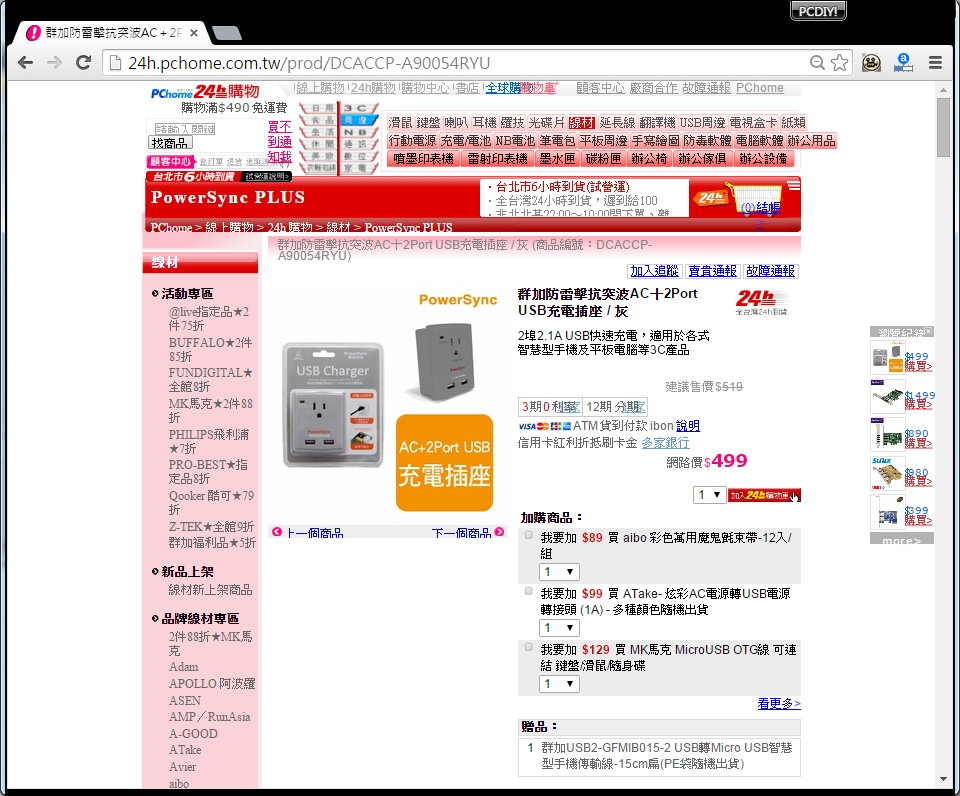Open the $399 browsing history thumbnail
Image resolution: width=960 pixels, height=796 pixels.
click(x=887, y=511)
